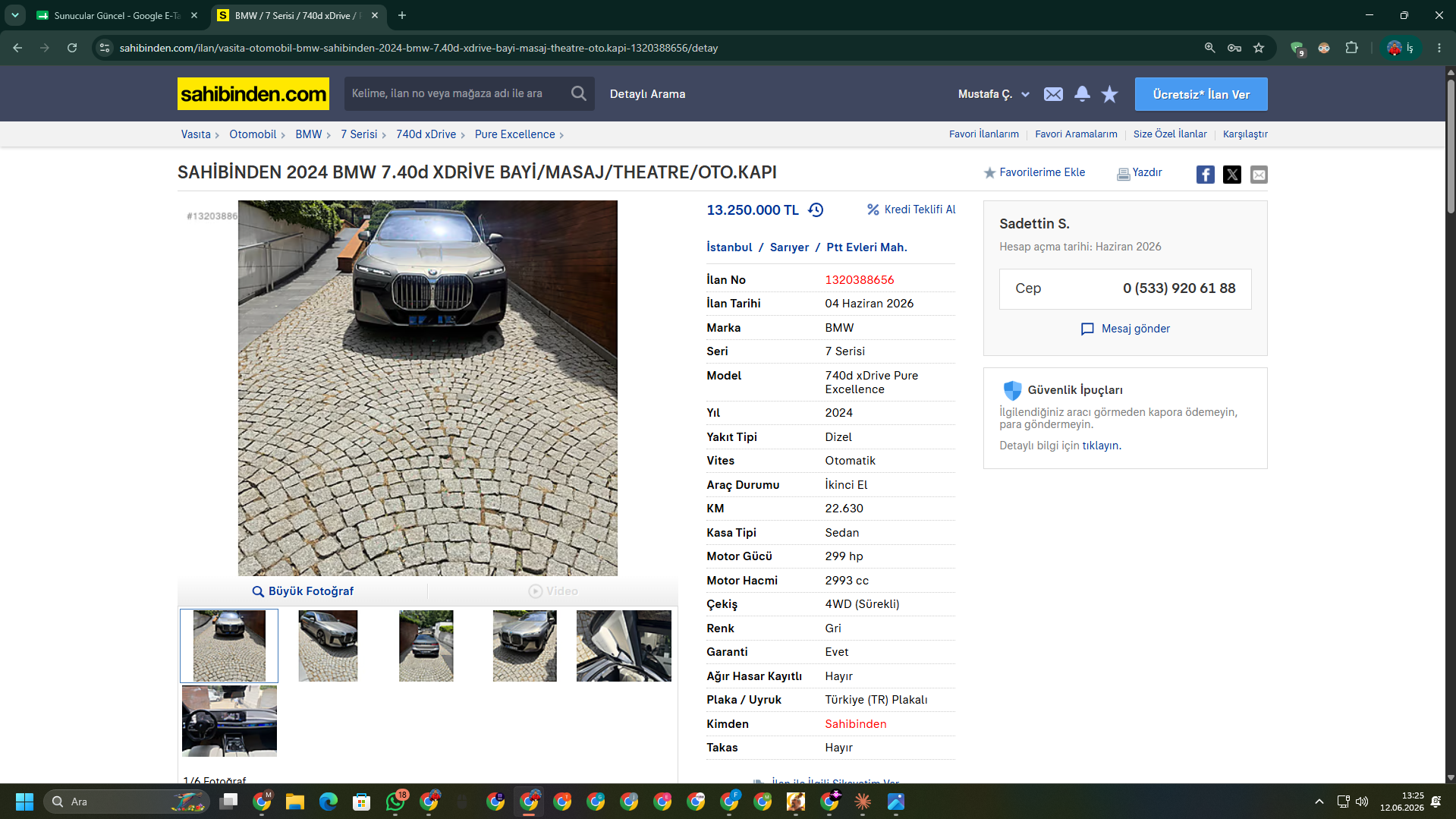Viewport: 1456px width, 819px height.
Task: Open Chrome tab search dropdown
Action: pos(14,15)
